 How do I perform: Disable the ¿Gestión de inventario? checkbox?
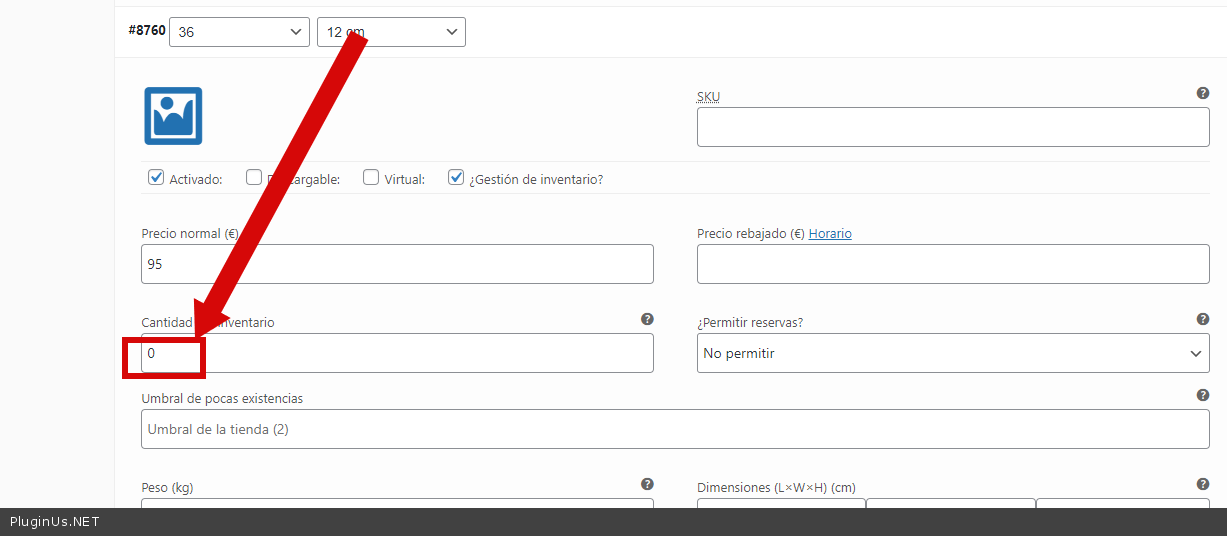[x=456, y=178]
